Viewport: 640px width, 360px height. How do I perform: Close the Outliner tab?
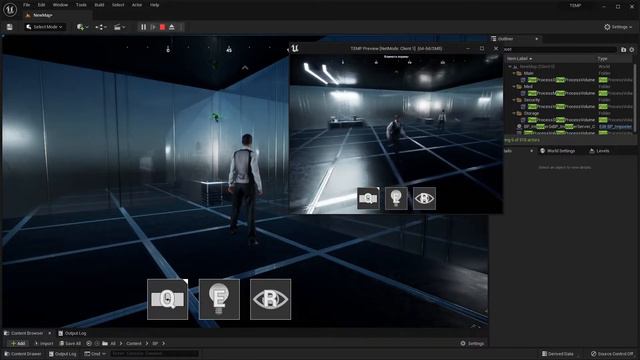[x=537, y=39]
